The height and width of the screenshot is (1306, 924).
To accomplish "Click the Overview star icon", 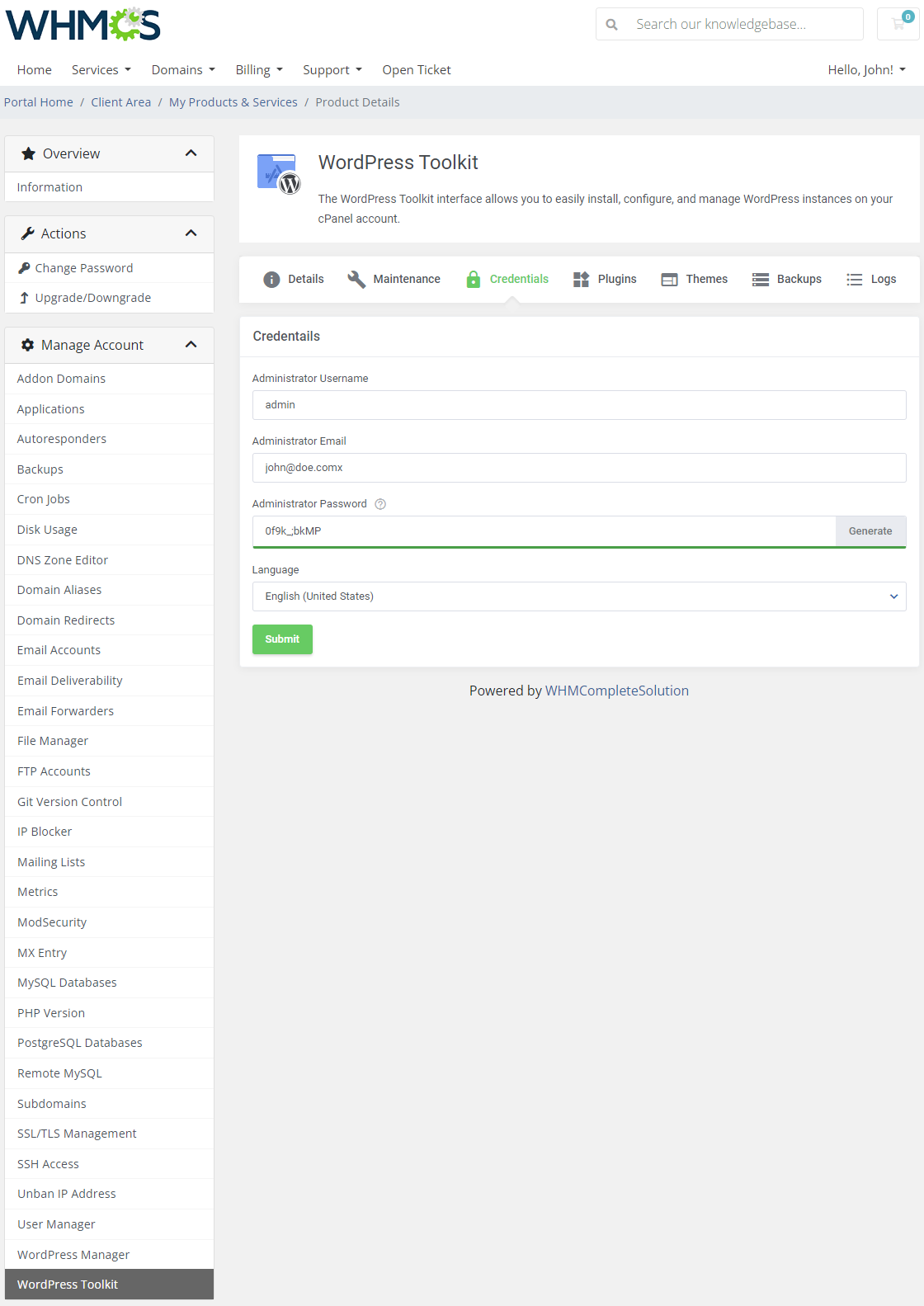I will coord(28,153).
